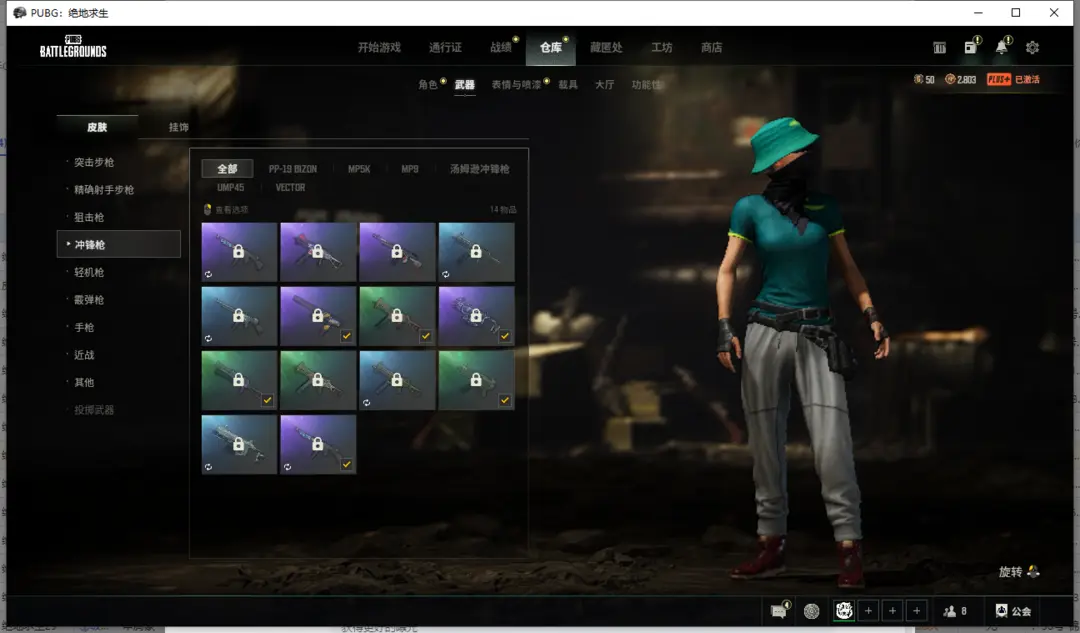Viewport: 1080px width, 633px height.
Task: Select third skin thumbnail in first row
Action: (x=397, y=252)
